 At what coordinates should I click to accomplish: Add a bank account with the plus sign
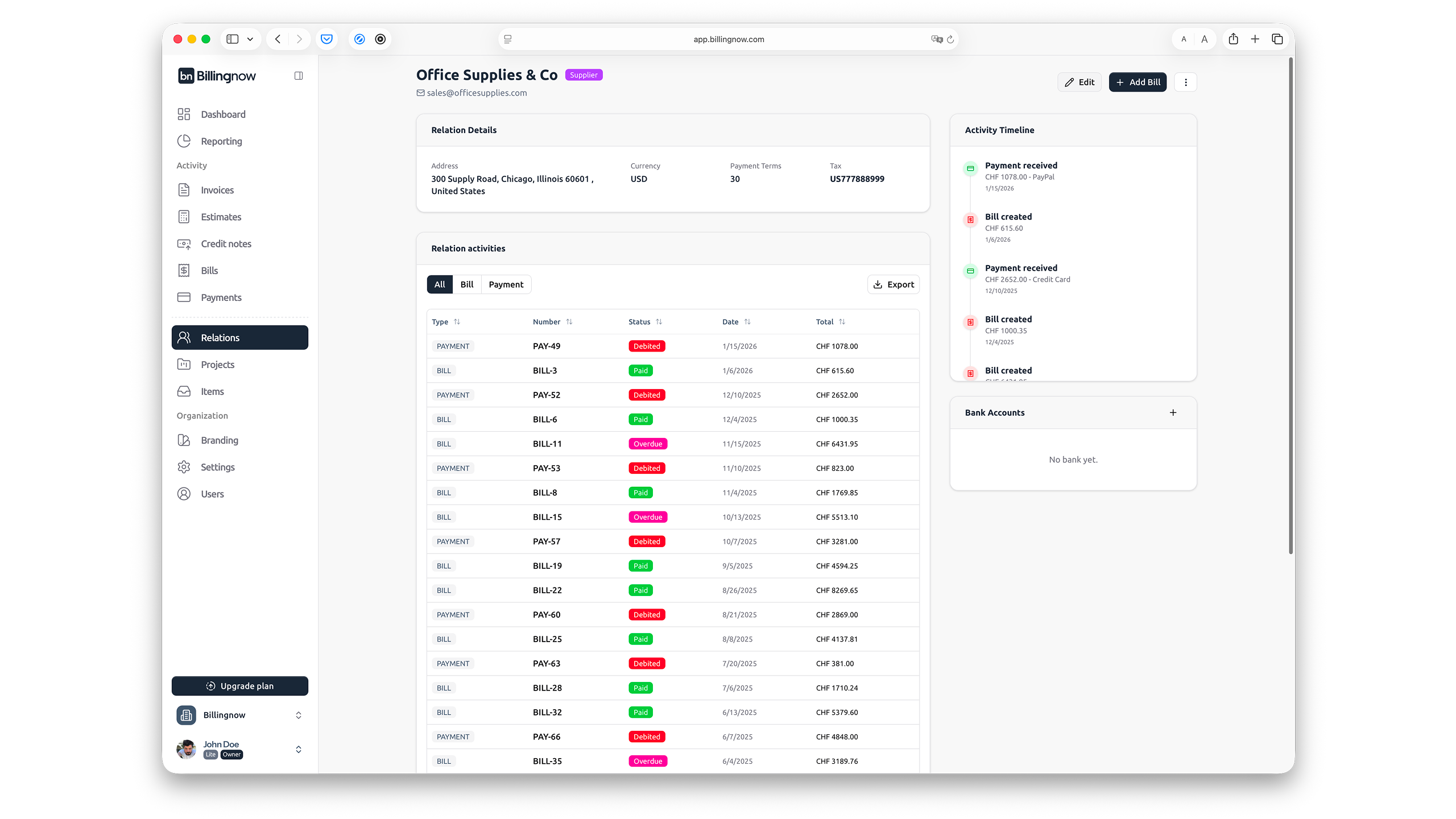1173,412
